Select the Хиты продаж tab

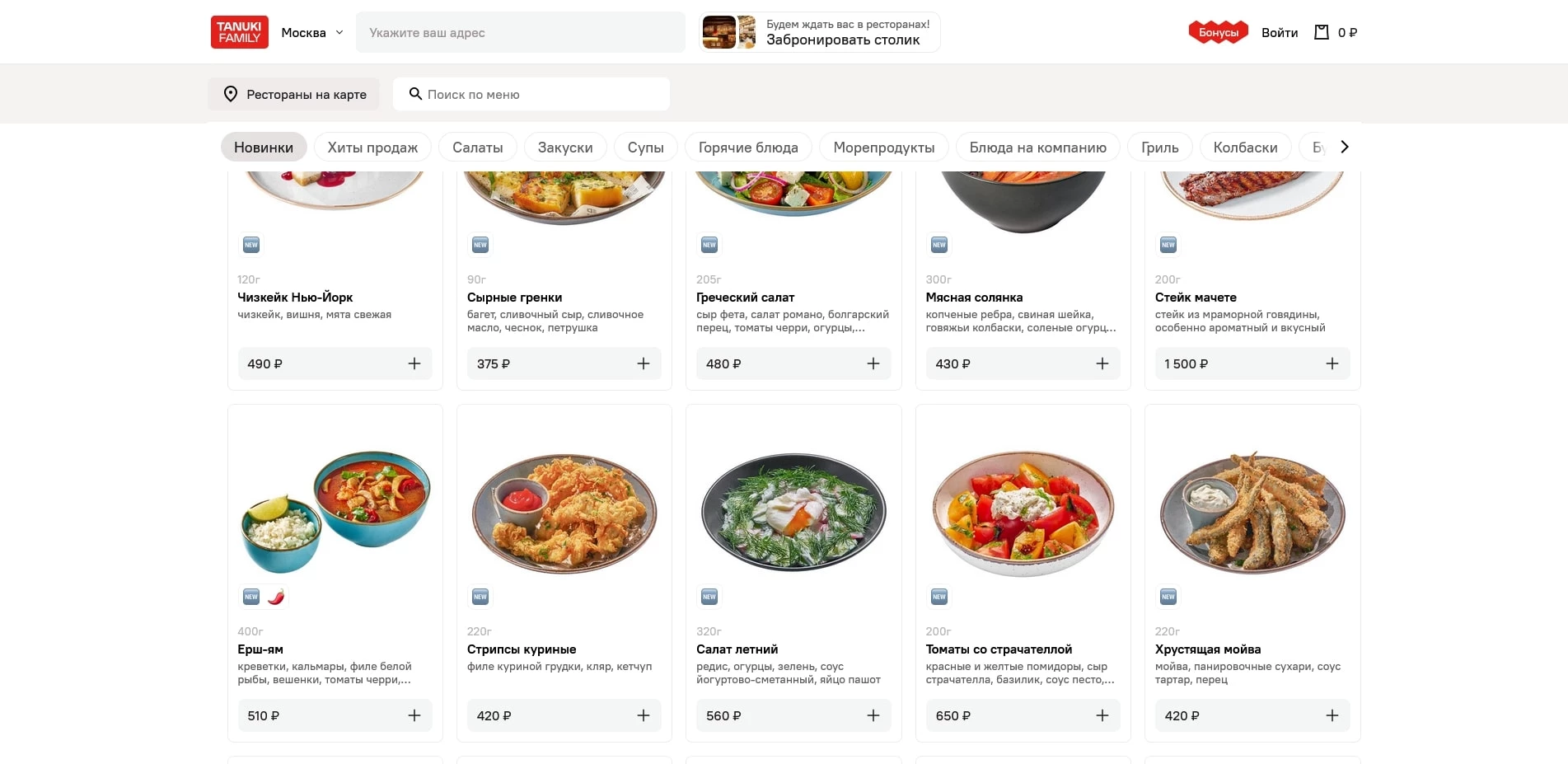pos(372,148)
